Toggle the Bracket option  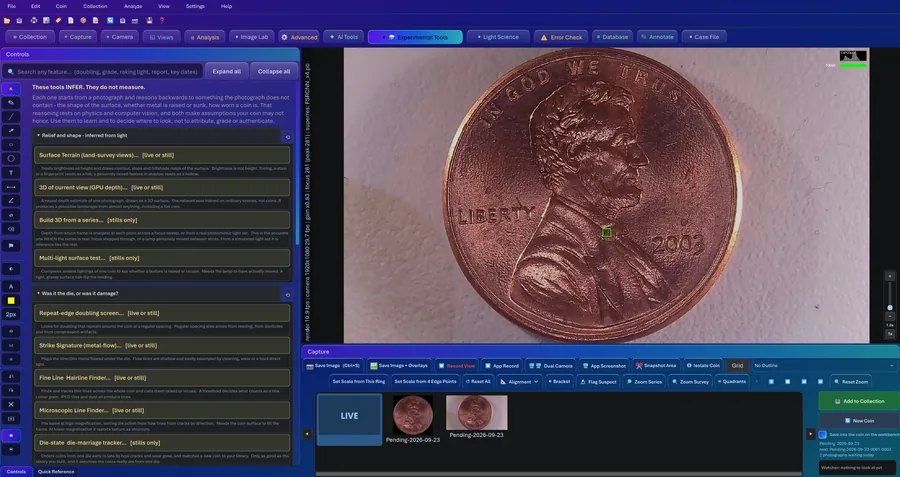[x=558, y=382]
